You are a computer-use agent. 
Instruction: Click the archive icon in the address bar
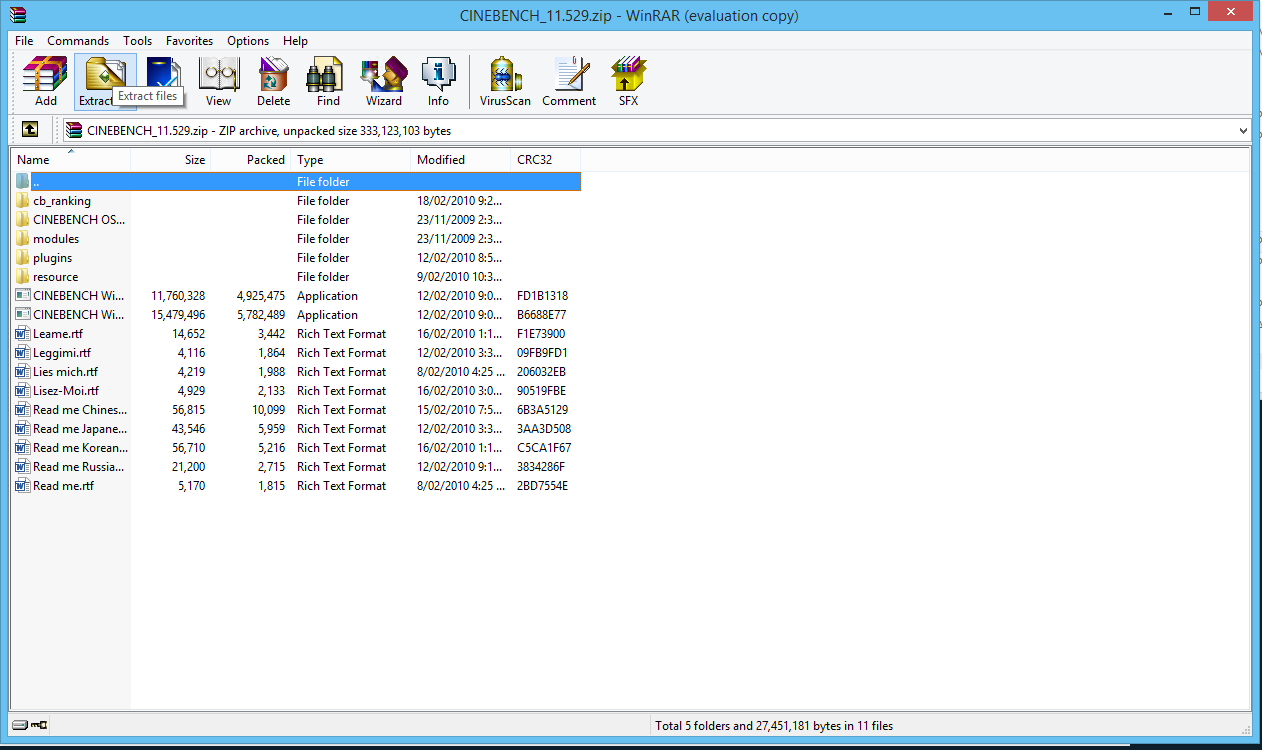74,130
